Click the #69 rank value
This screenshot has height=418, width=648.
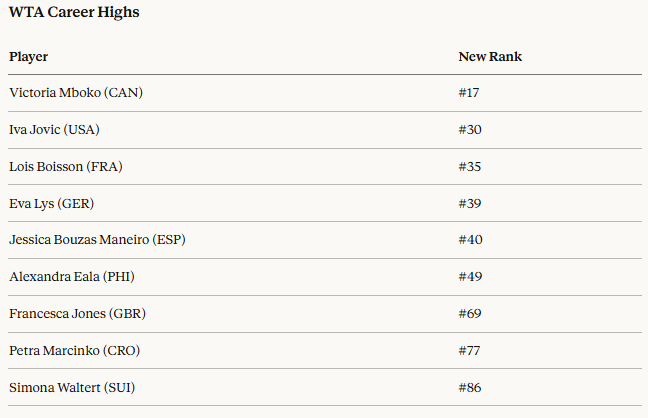pyautogui.click(x=470, y=314)
